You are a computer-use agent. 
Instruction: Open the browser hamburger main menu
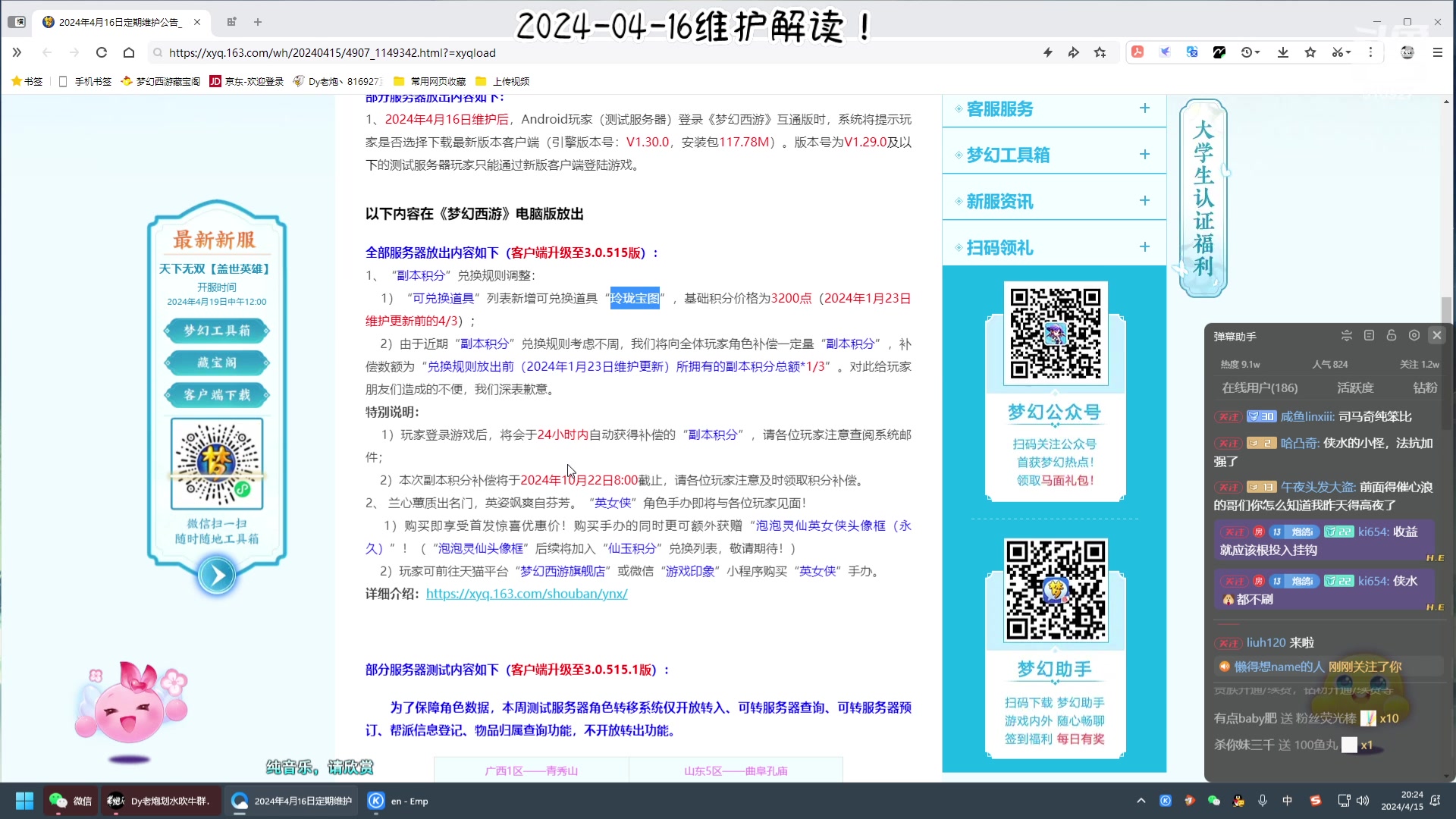tap(1437, 52)
